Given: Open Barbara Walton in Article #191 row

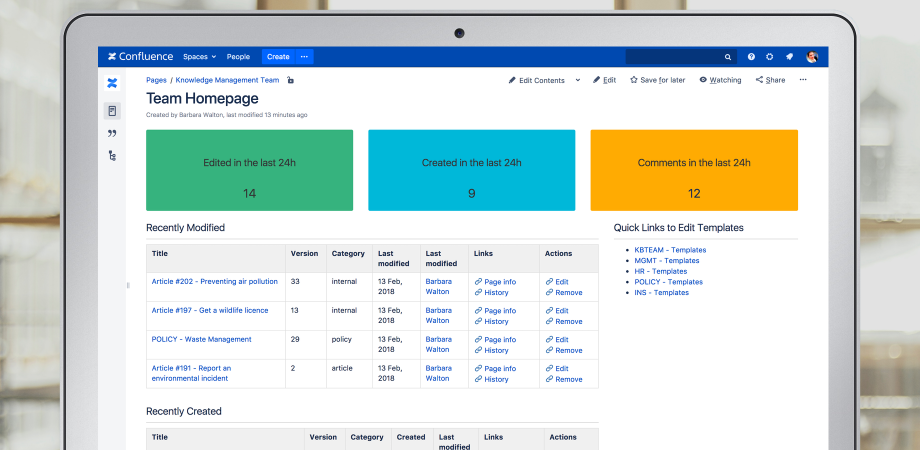Looking at the screenshot, I should coord(438,373).
